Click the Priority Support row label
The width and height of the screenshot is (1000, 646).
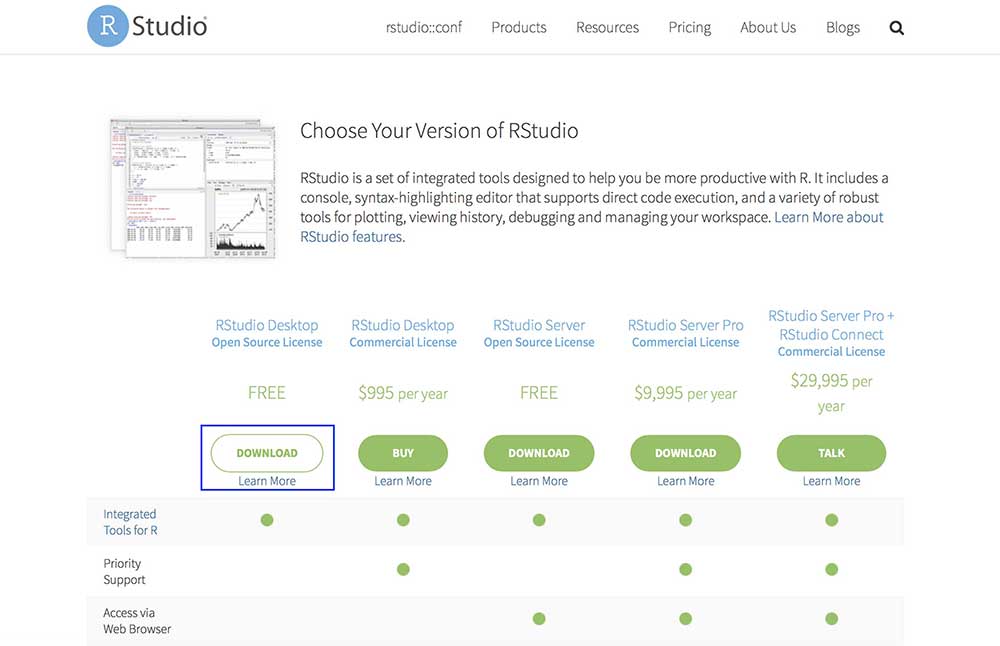click(124, 571)
